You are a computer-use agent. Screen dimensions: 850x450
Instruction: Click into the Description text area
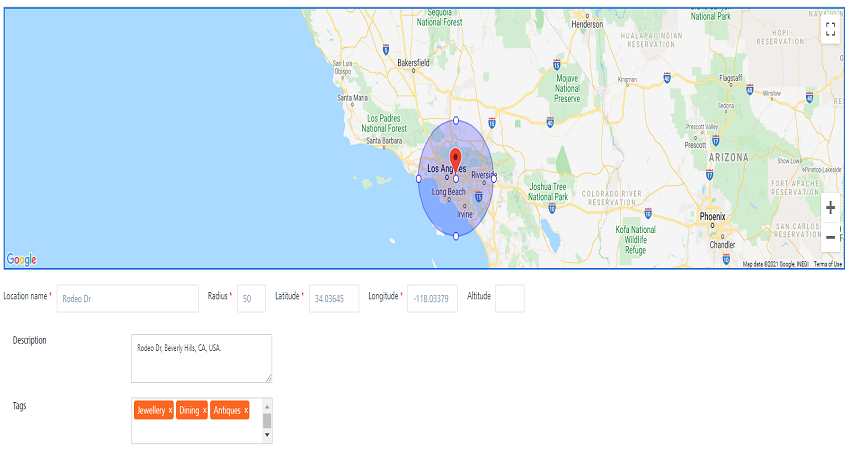201,358
